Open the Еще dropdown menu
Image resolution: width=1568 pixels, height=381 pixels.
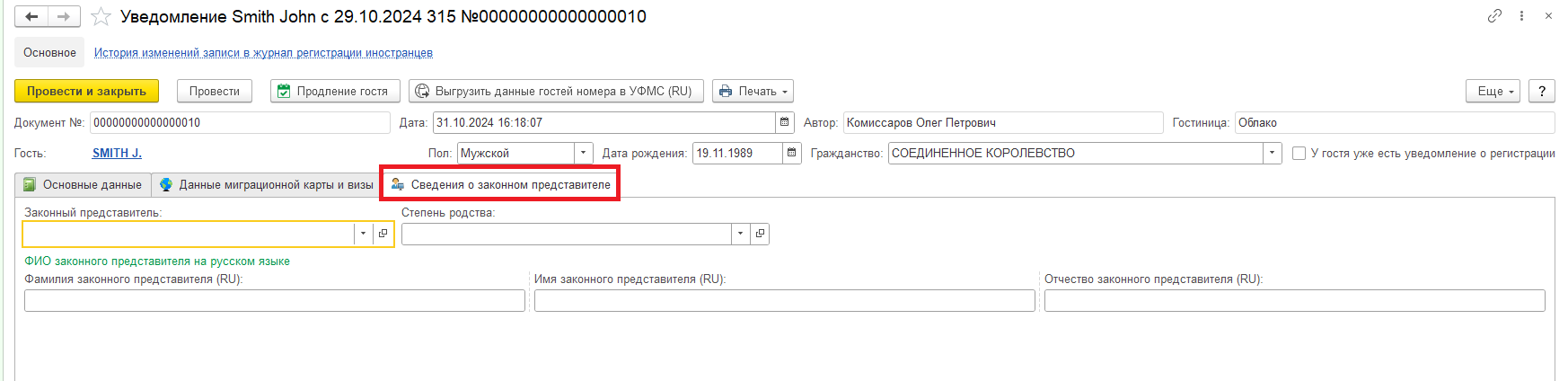(1494, 91)
